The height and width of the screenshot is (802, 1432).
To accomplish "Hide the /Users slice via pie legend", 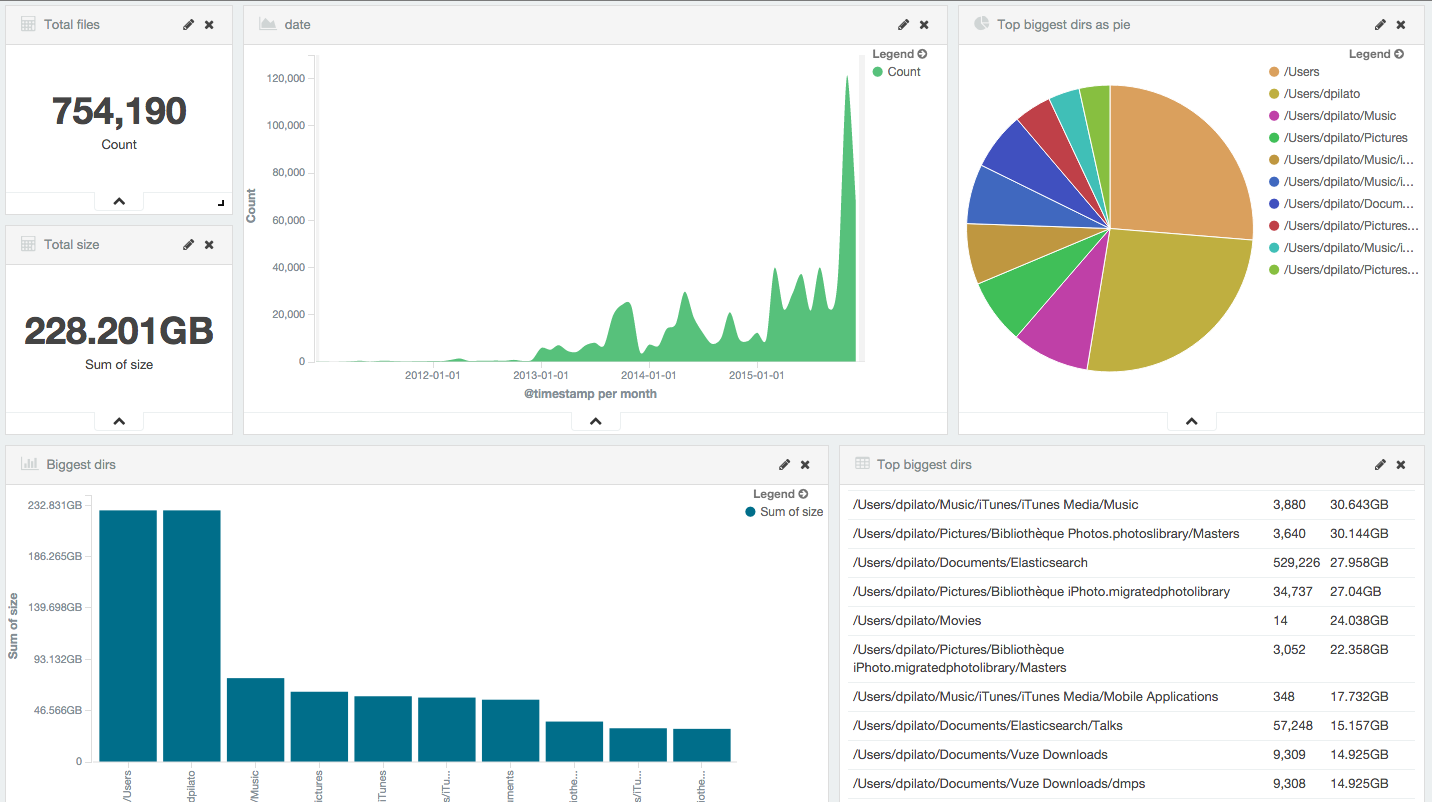I will pyautogui.click(x=1300, y=71).
